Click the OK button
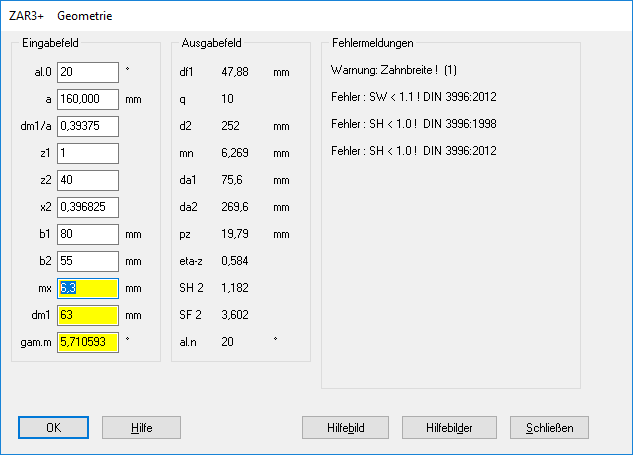The width and height of the screenshot is (633, 455). (x=53, y=427)
